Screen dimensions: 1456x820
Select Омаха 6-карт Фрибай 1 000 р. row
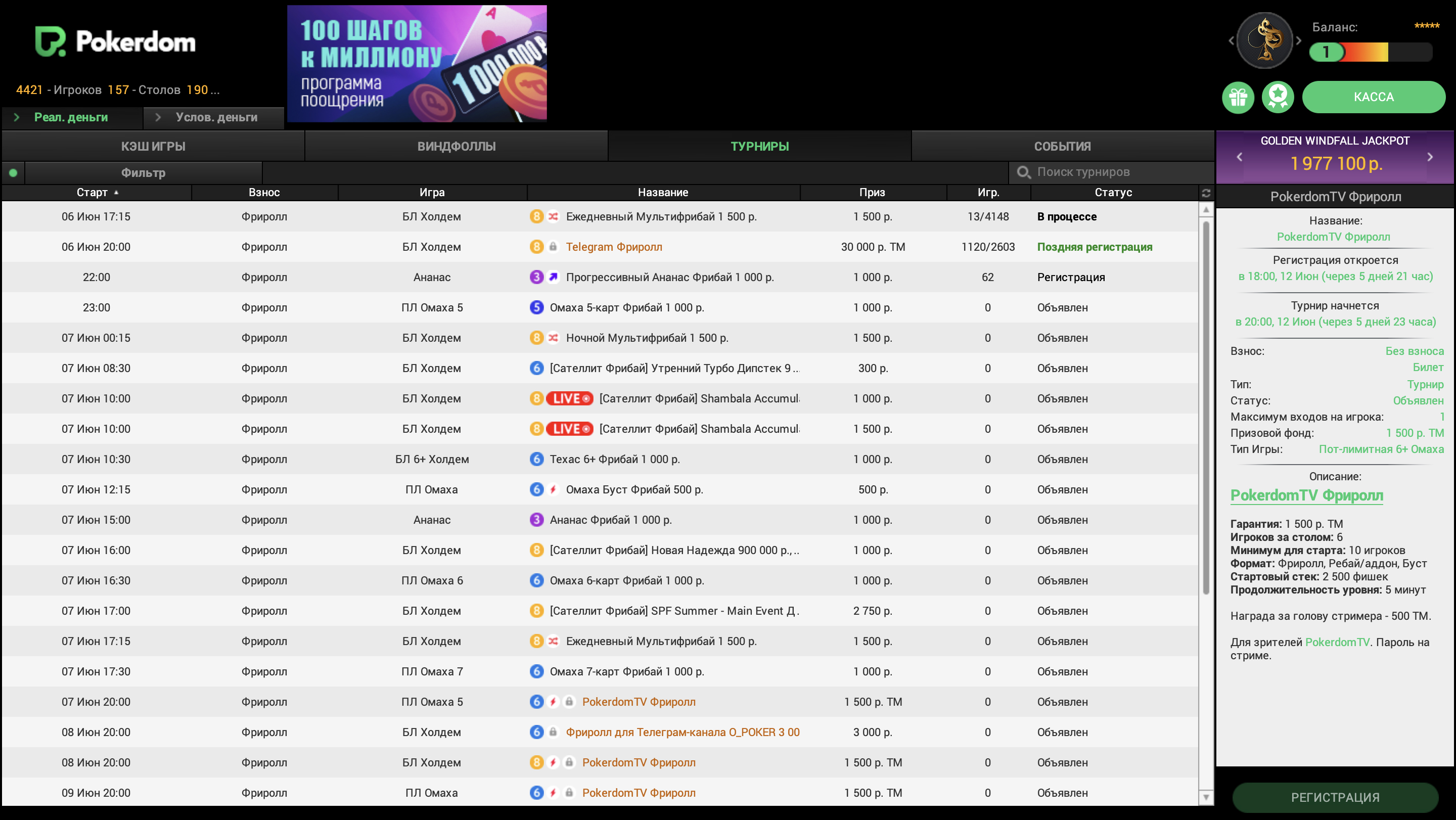(x=600, y=580)
